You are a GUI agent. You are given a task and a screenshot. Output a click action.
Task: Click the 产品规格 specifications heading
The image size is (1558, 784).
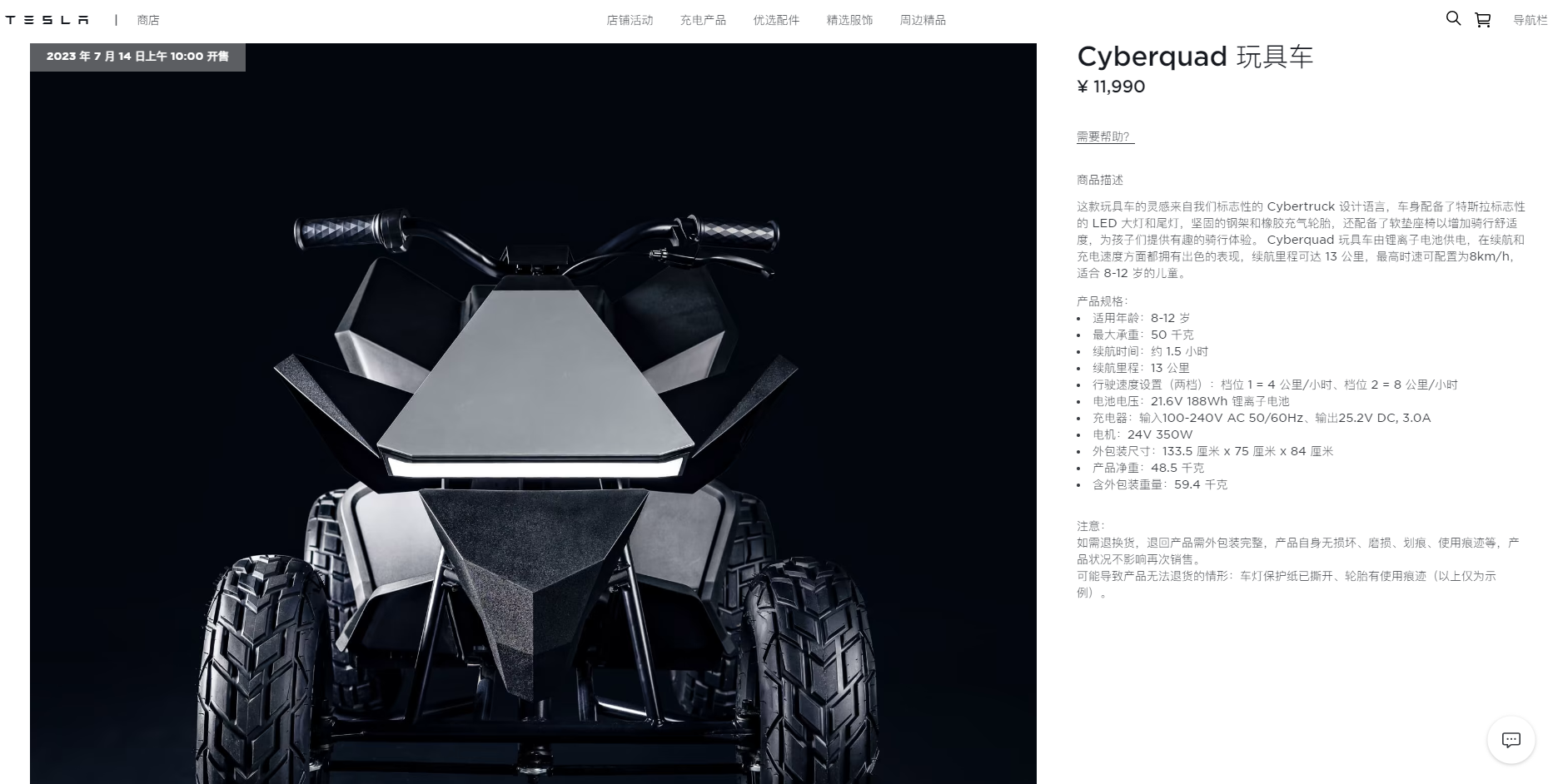pos(1103,301)
